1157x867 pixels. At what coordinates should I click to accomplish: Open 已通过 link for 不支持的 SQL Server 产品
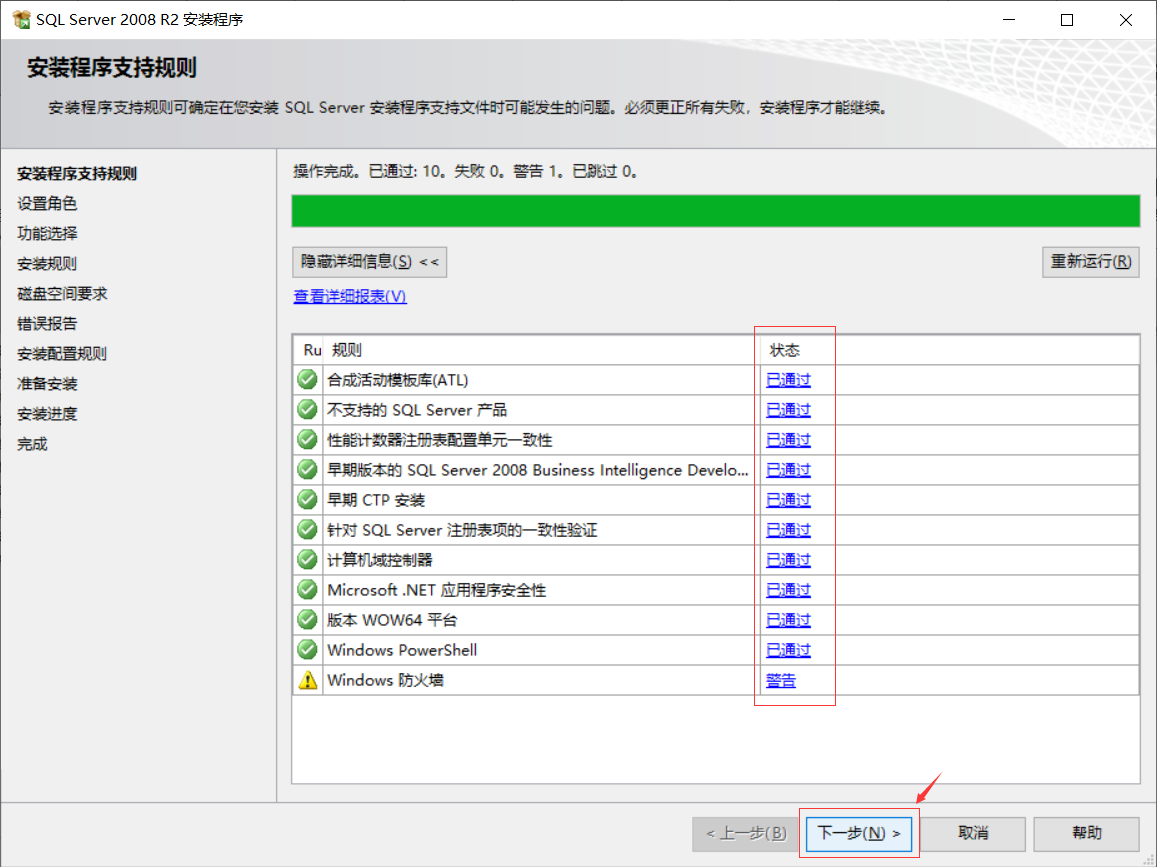tap(788, 410)
